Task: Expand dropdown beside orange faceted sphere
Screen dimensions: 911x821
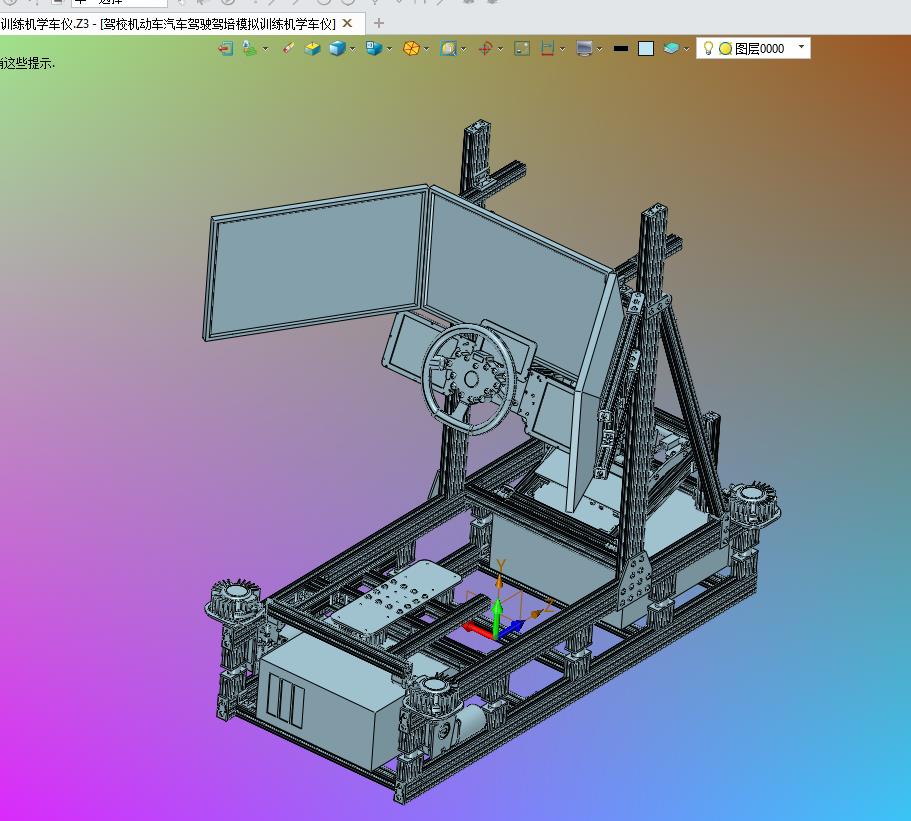Action: click(426, 49)
